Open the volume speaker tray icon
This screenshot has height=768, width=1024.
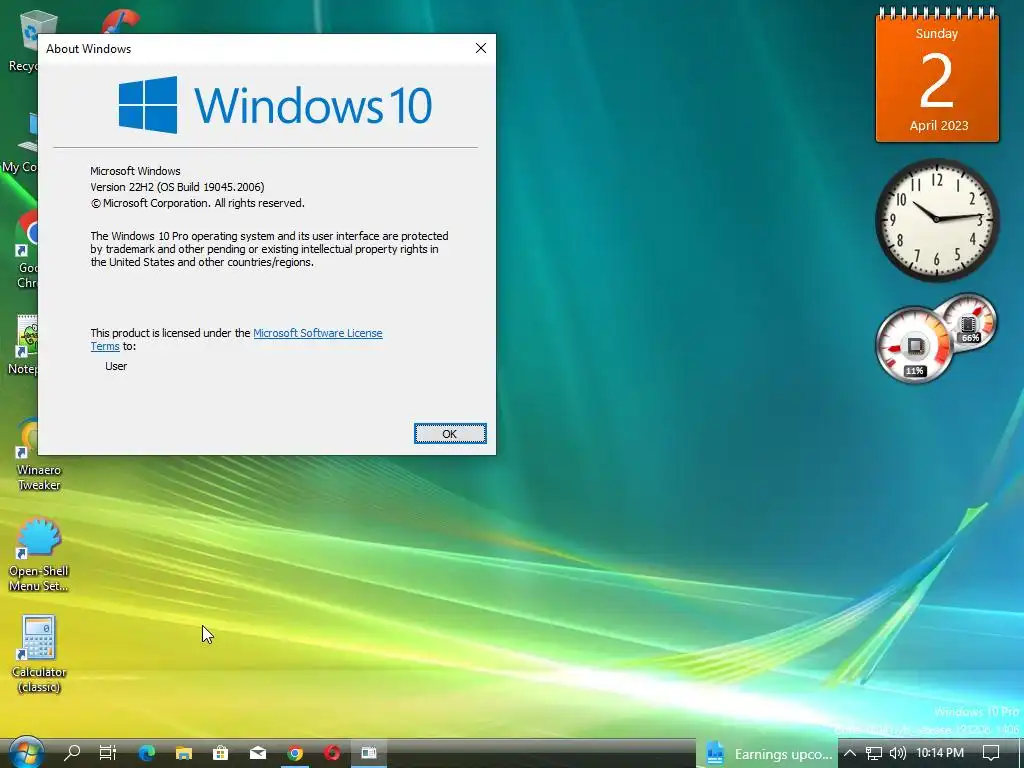click(x=898, y=754)
